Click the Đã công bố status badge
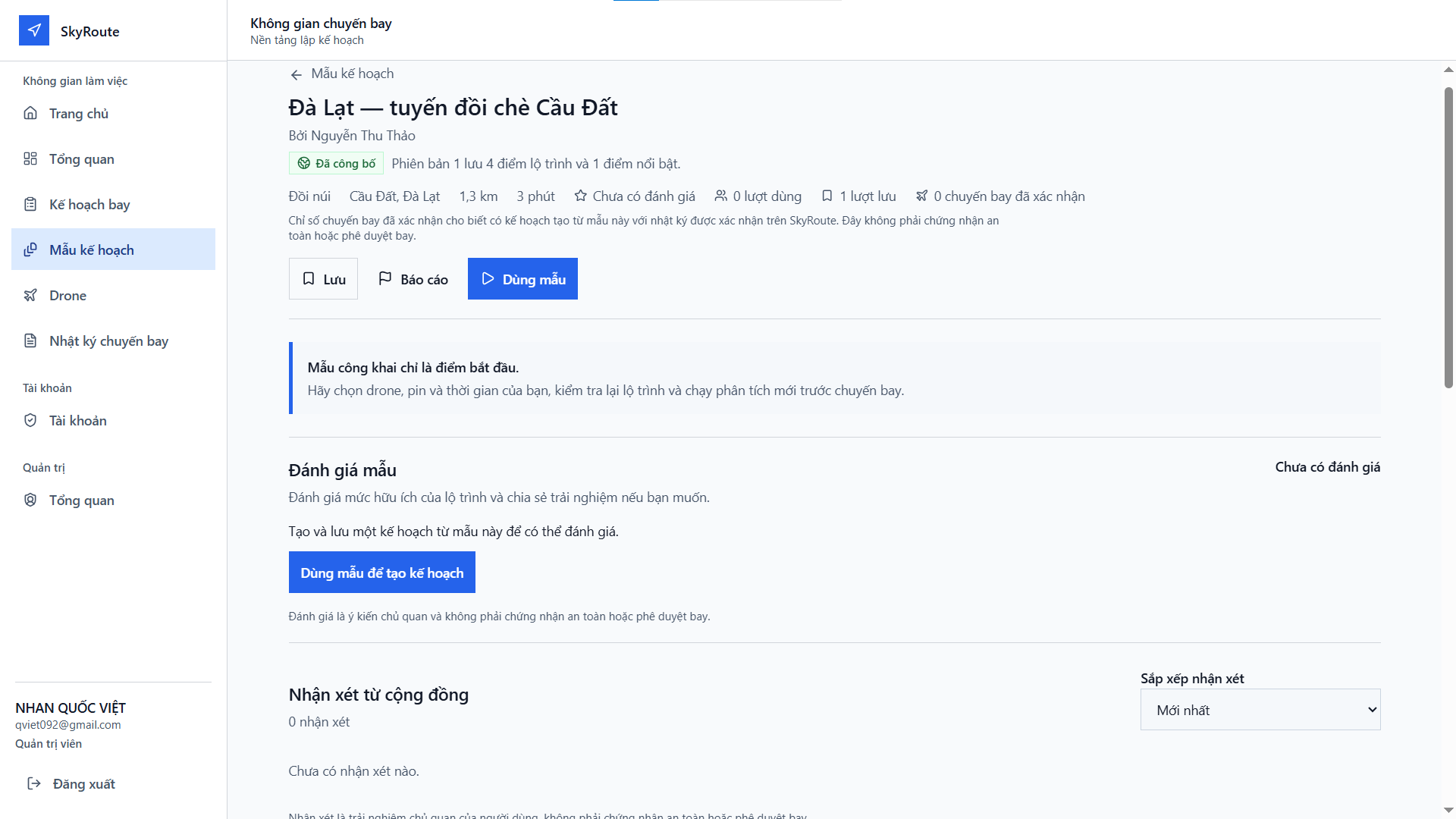The image size is (1456, 819). pos(336,163)
